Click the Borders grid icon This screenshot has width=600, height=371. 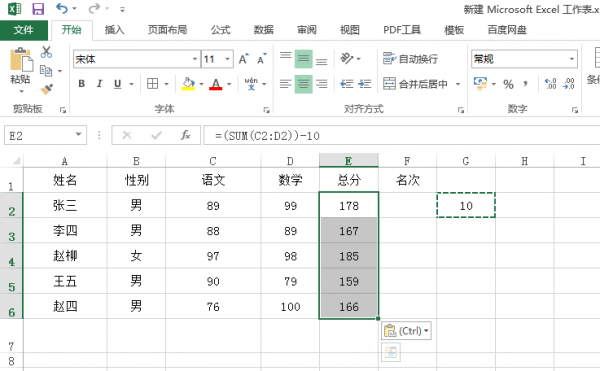coord(152,83)
